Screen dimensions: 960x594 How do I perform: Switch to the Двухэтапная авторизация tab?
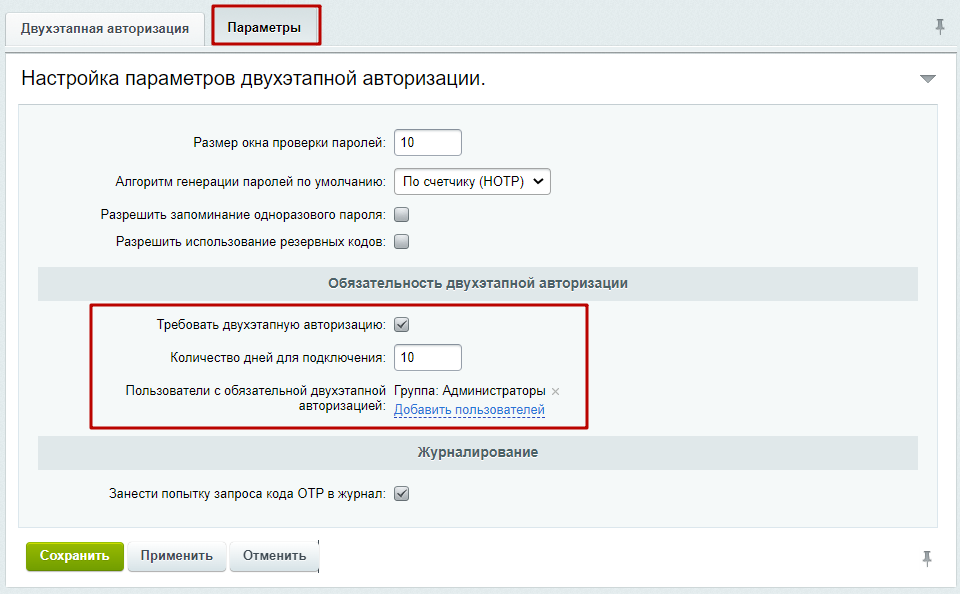click(104, 28)
